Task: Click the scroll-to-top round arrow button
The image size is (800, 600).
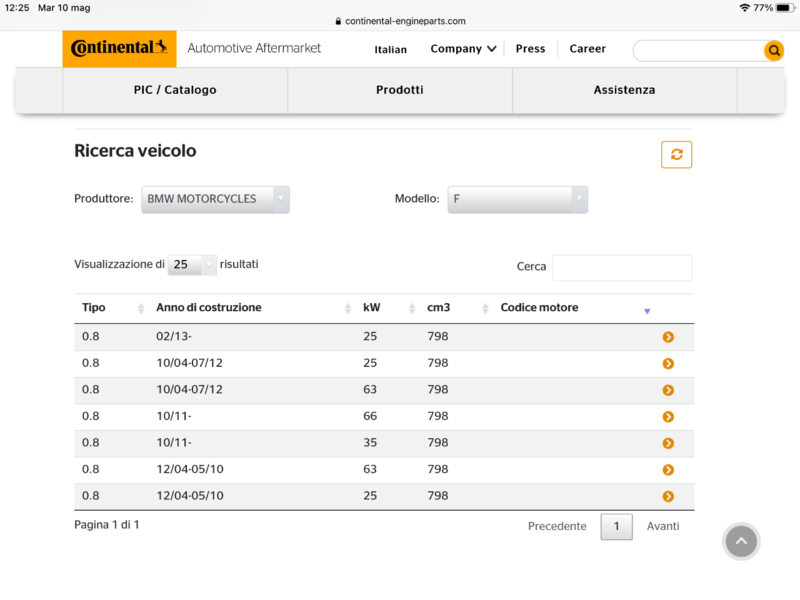Action: pos(741,541)
